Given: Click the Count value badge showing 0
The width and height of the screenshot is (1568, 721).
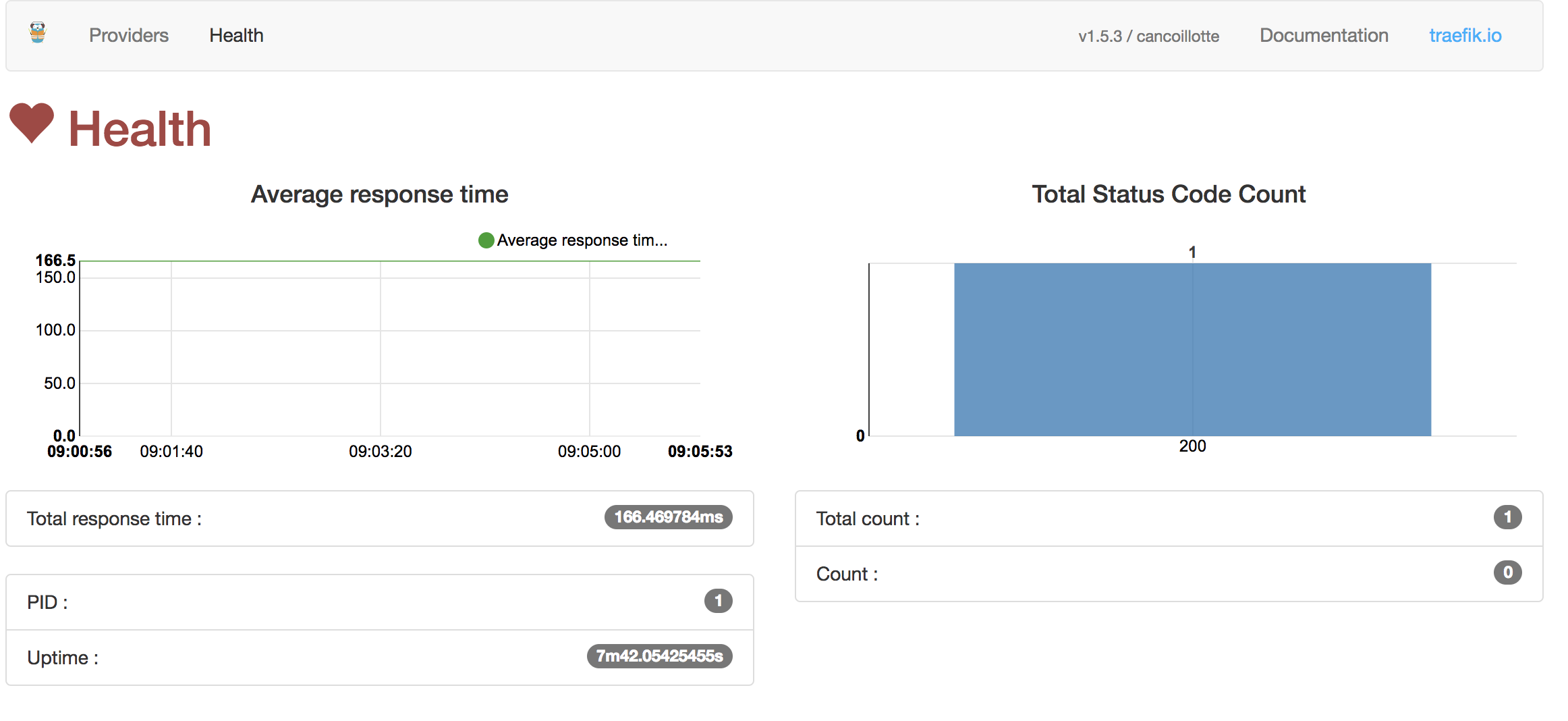Looking at the screenshot, I should (x=1507, y=572).
